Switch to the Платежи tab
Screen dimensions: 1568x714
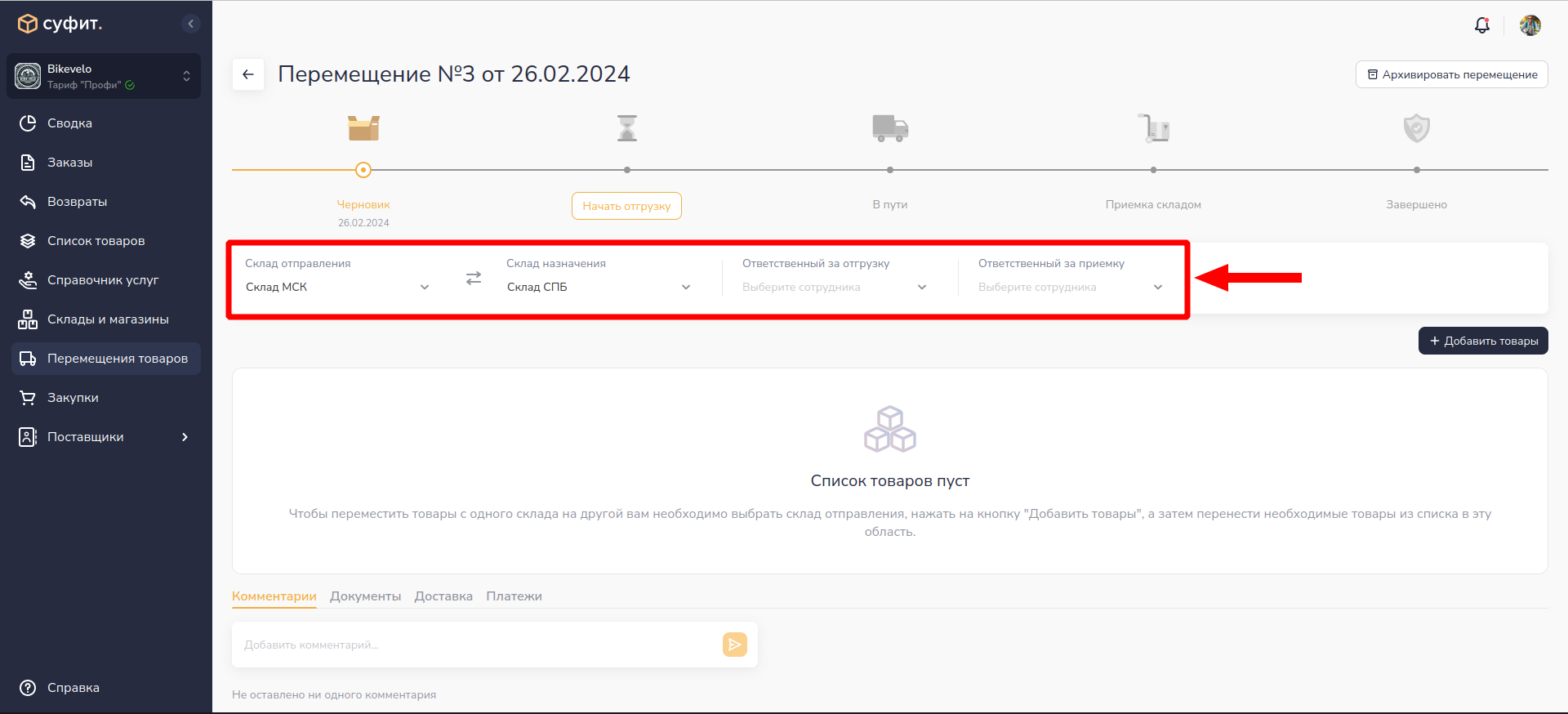coord(514,596)
